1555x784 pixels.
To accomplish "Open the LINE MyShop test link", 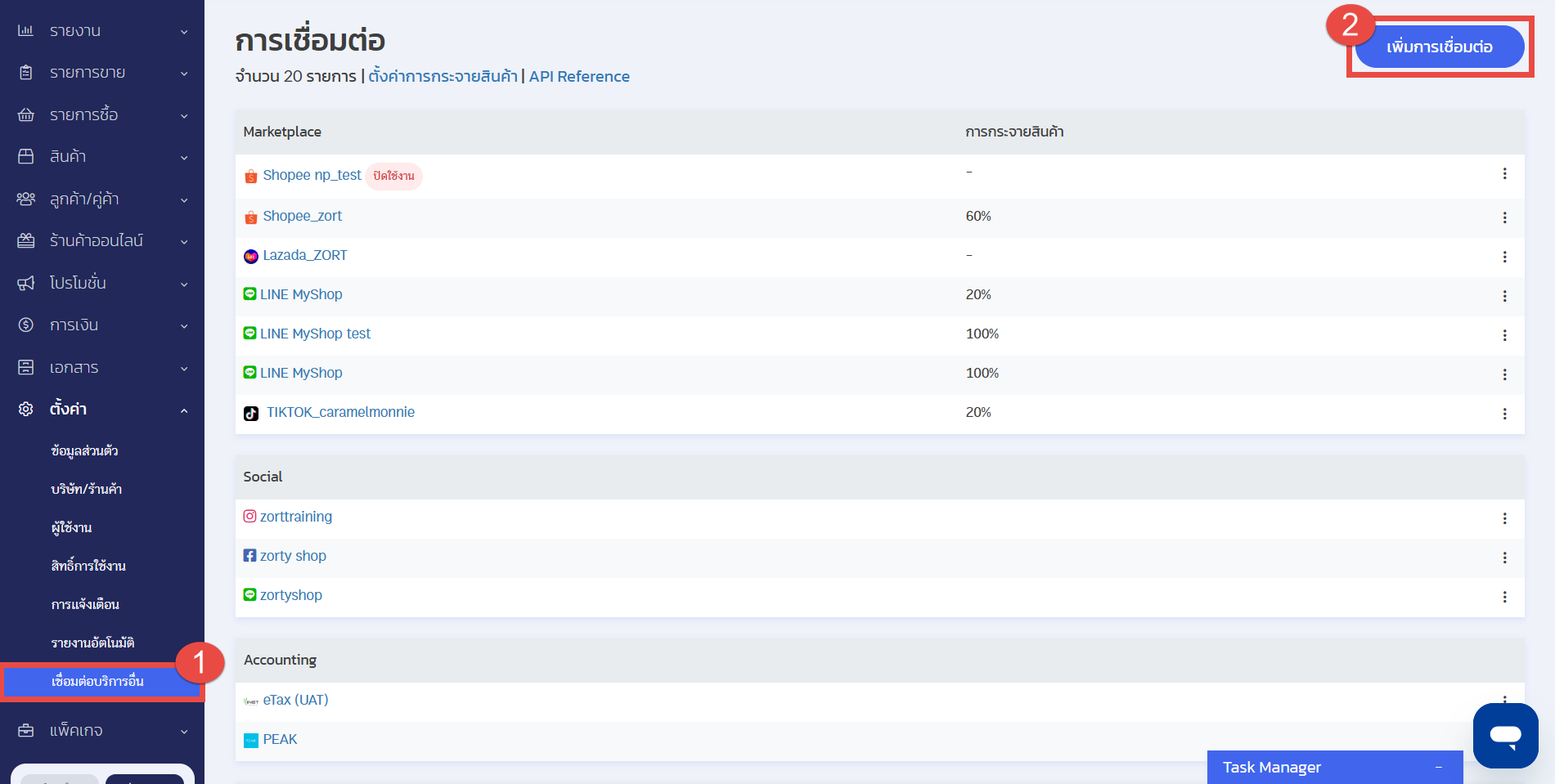I will 315,334.
